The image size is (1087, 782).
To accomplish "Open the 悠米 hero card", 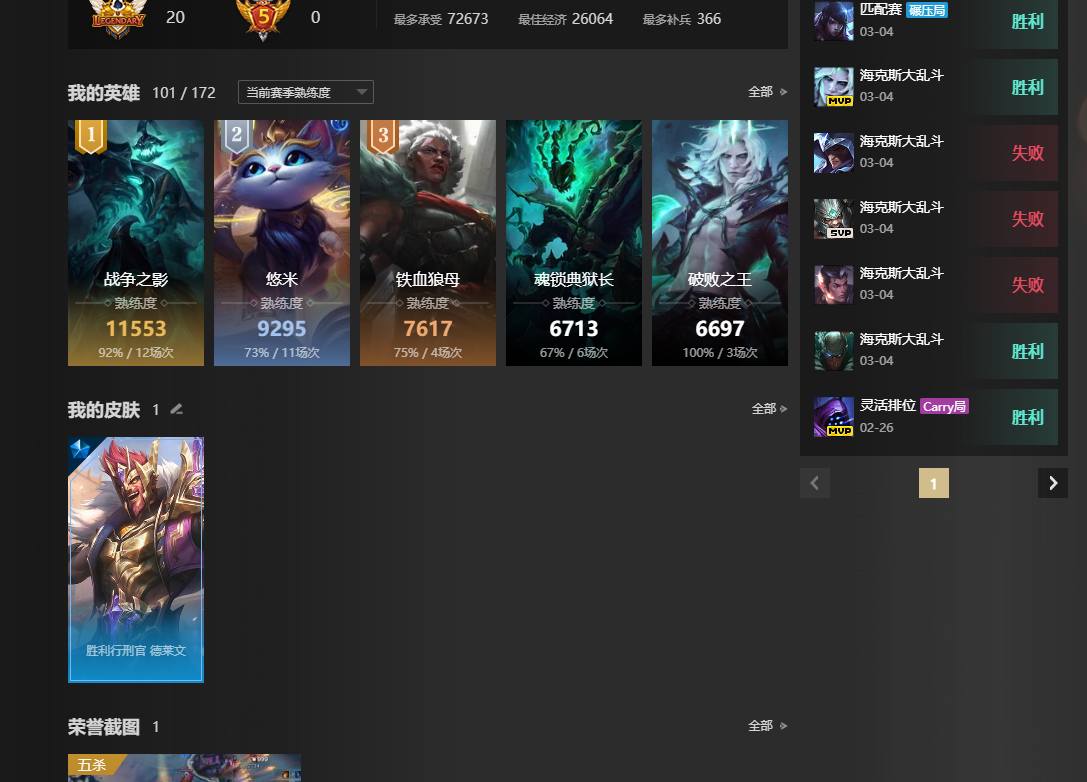I will 281,243.
